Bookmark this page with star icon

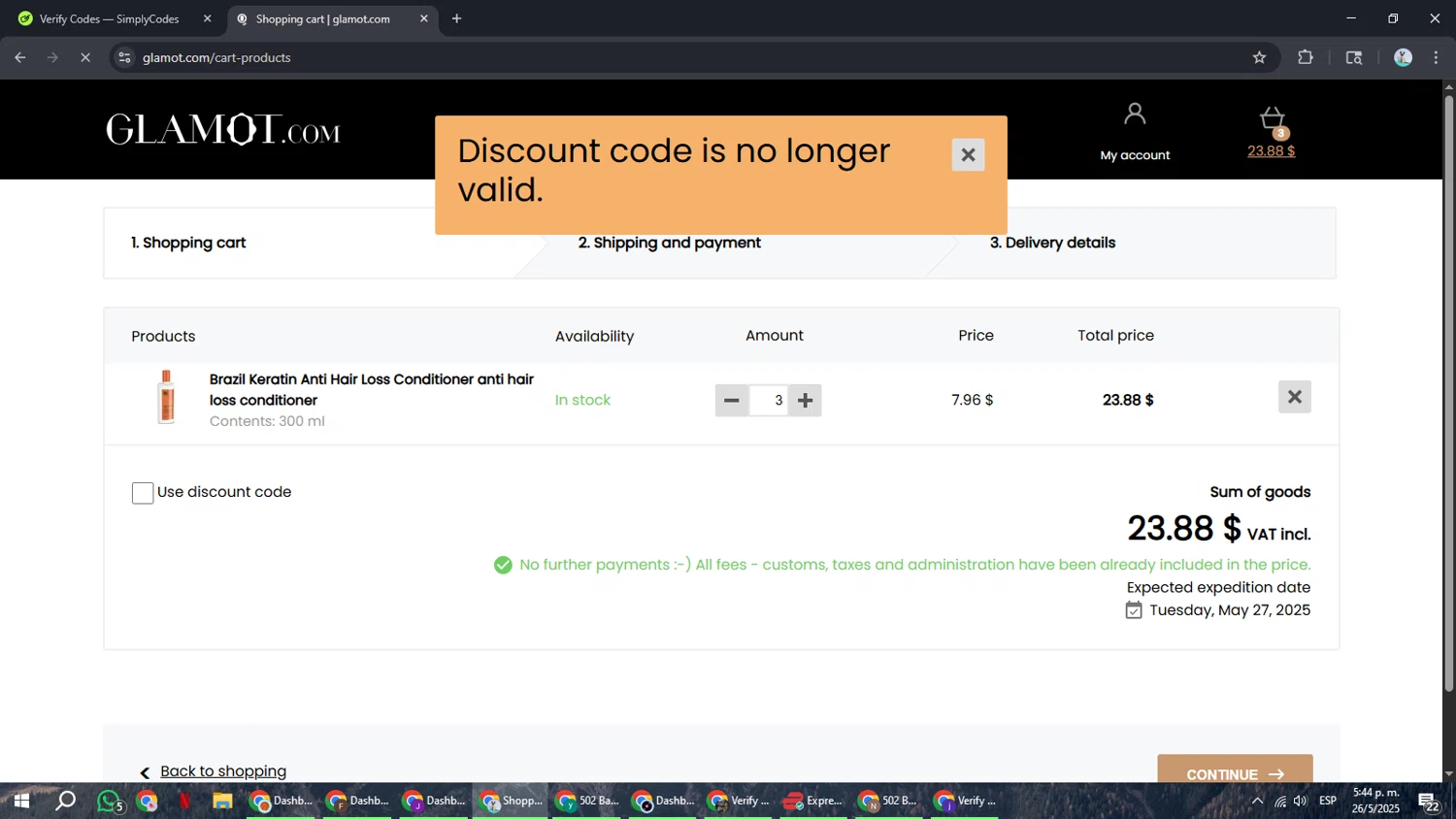click(1259, 57)
